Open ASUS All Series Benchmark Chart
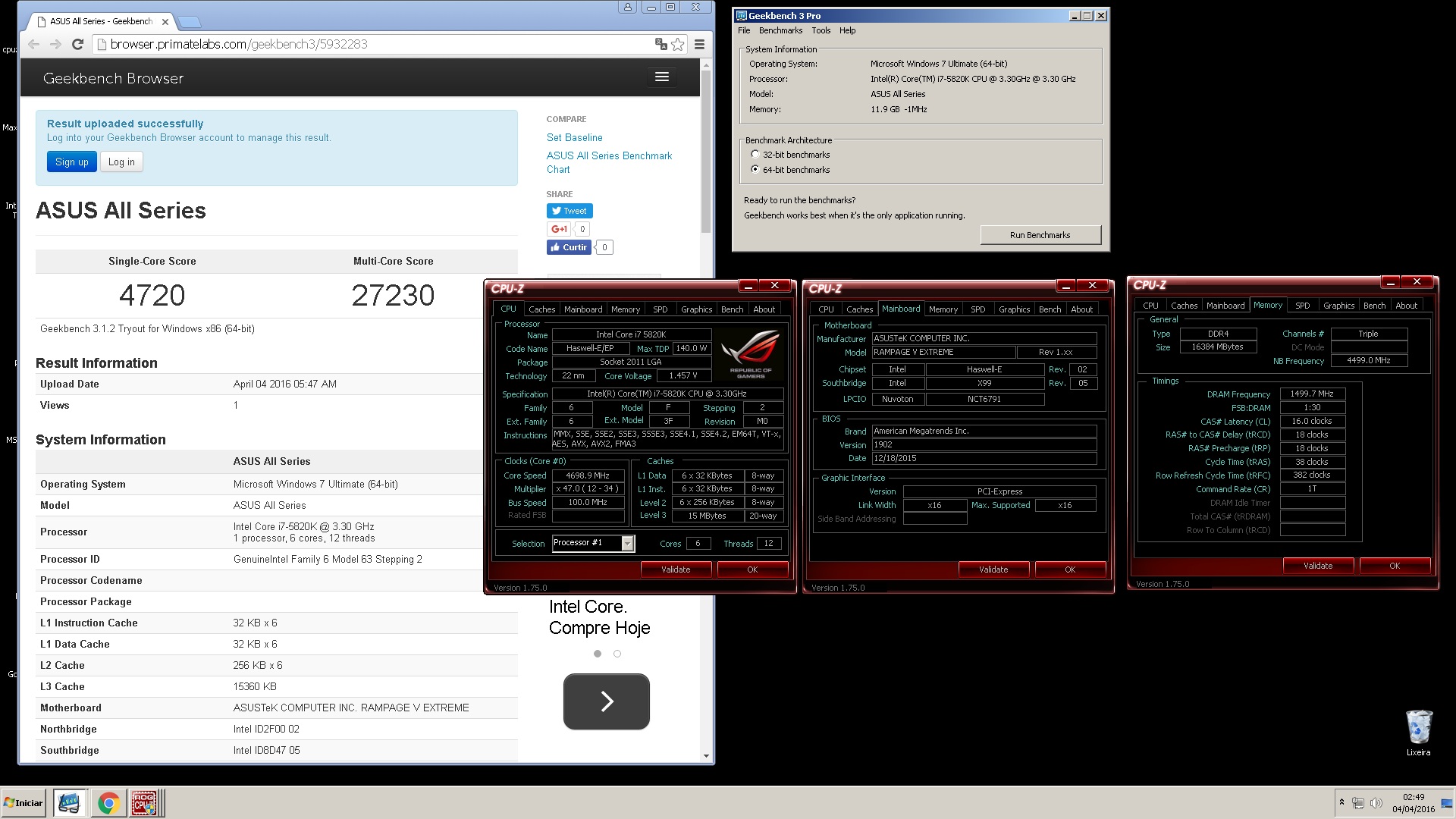The image size is (1456, 819). pyautogui.click(x=609, y=162)
